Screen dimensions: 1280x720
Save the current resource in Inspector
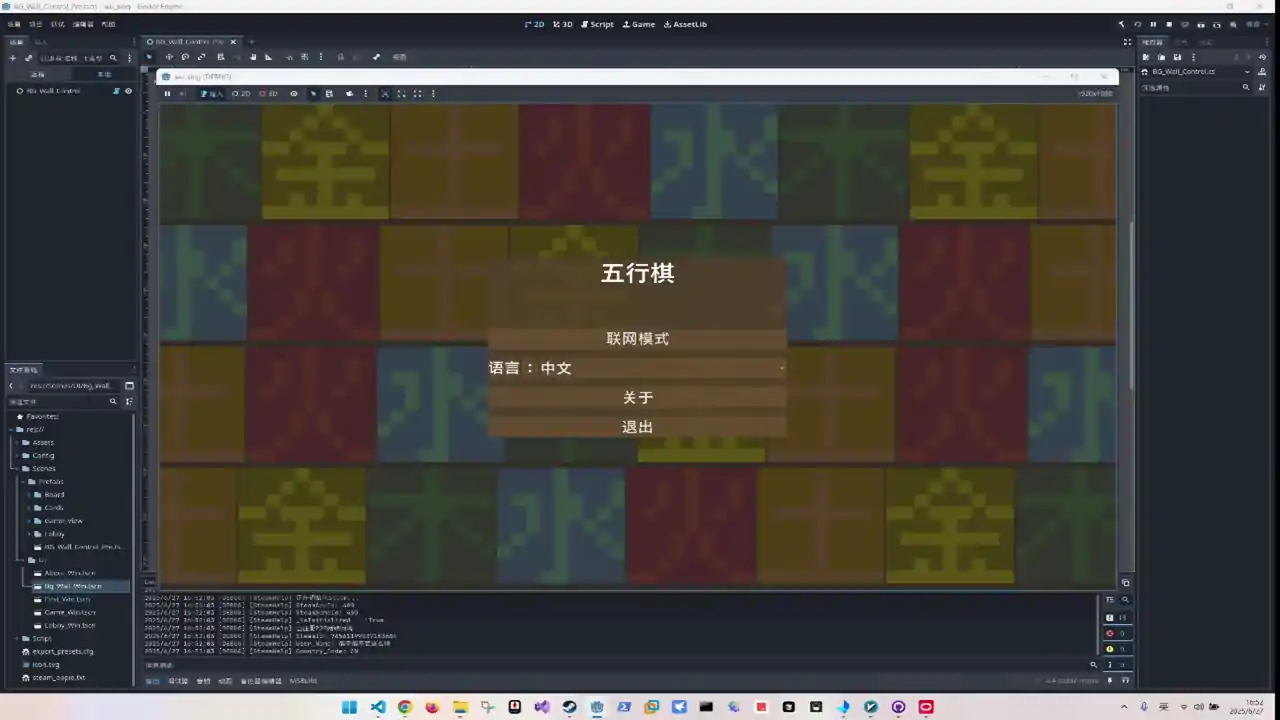click(1178, 57)
